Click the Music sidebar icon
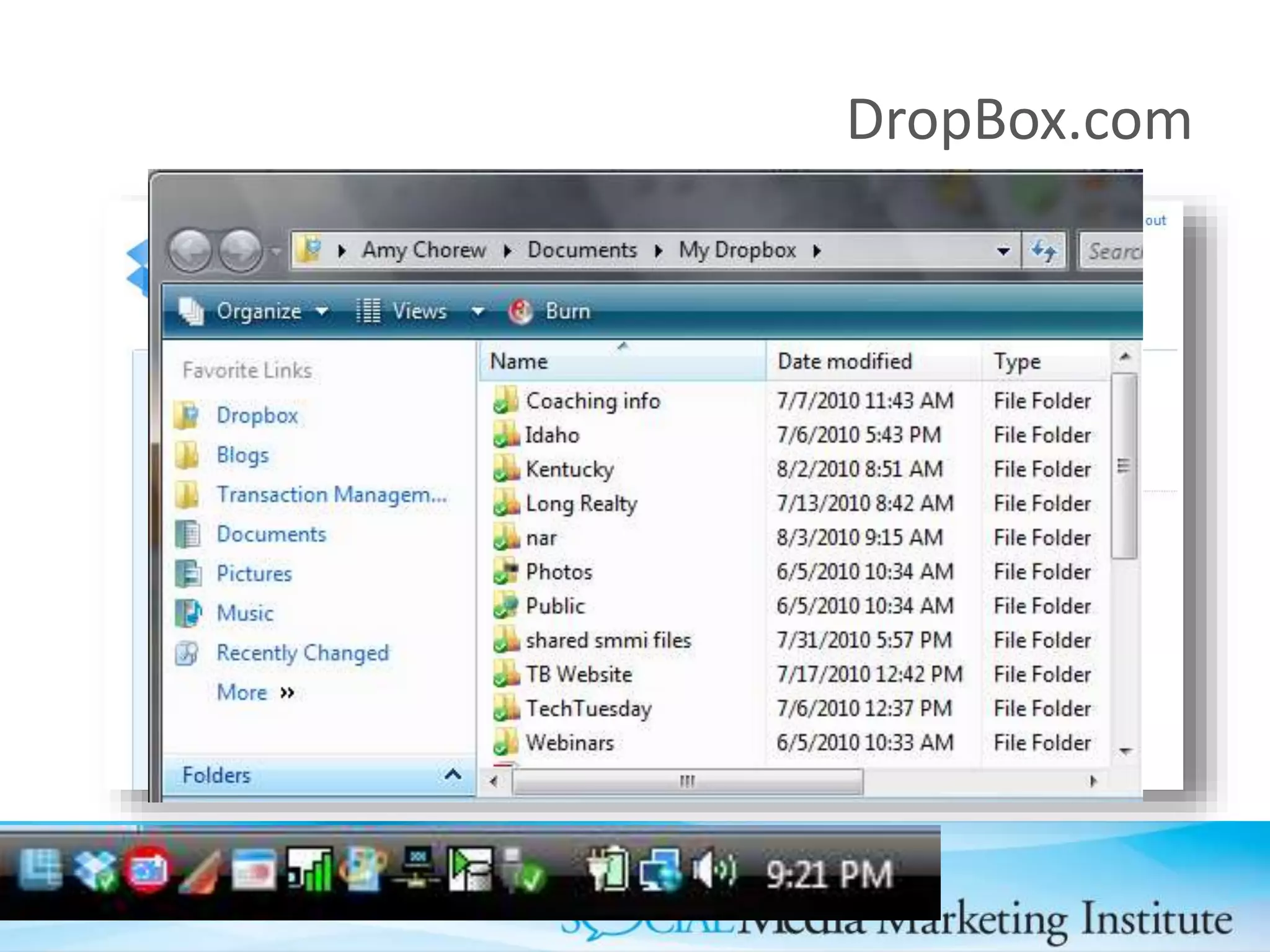1270x952 pixels. pos(188,613)
